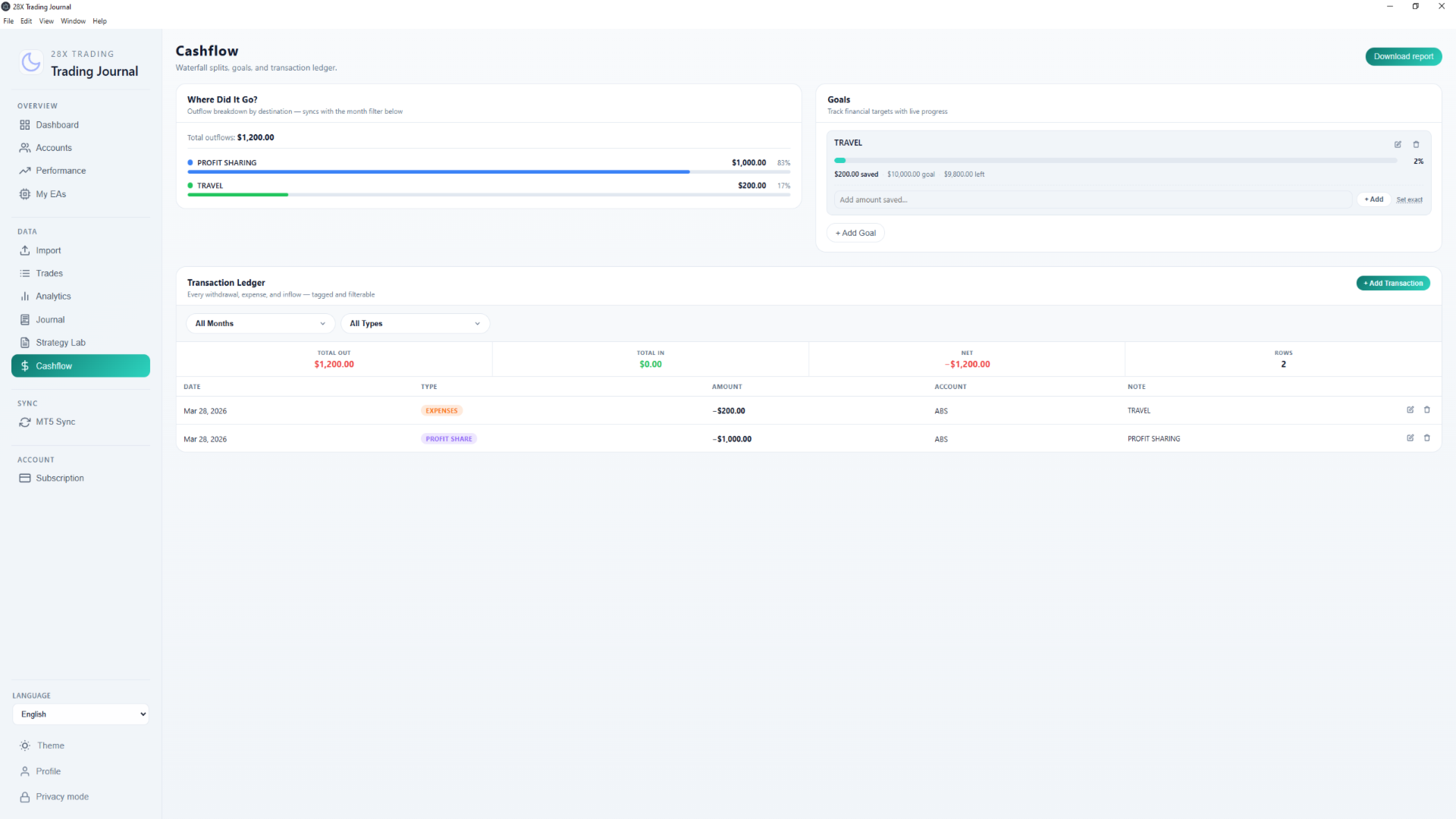Open MT5 Sync from sidebar
Viewport: 1456px width, 819px height.
click(x=55, y=422)
